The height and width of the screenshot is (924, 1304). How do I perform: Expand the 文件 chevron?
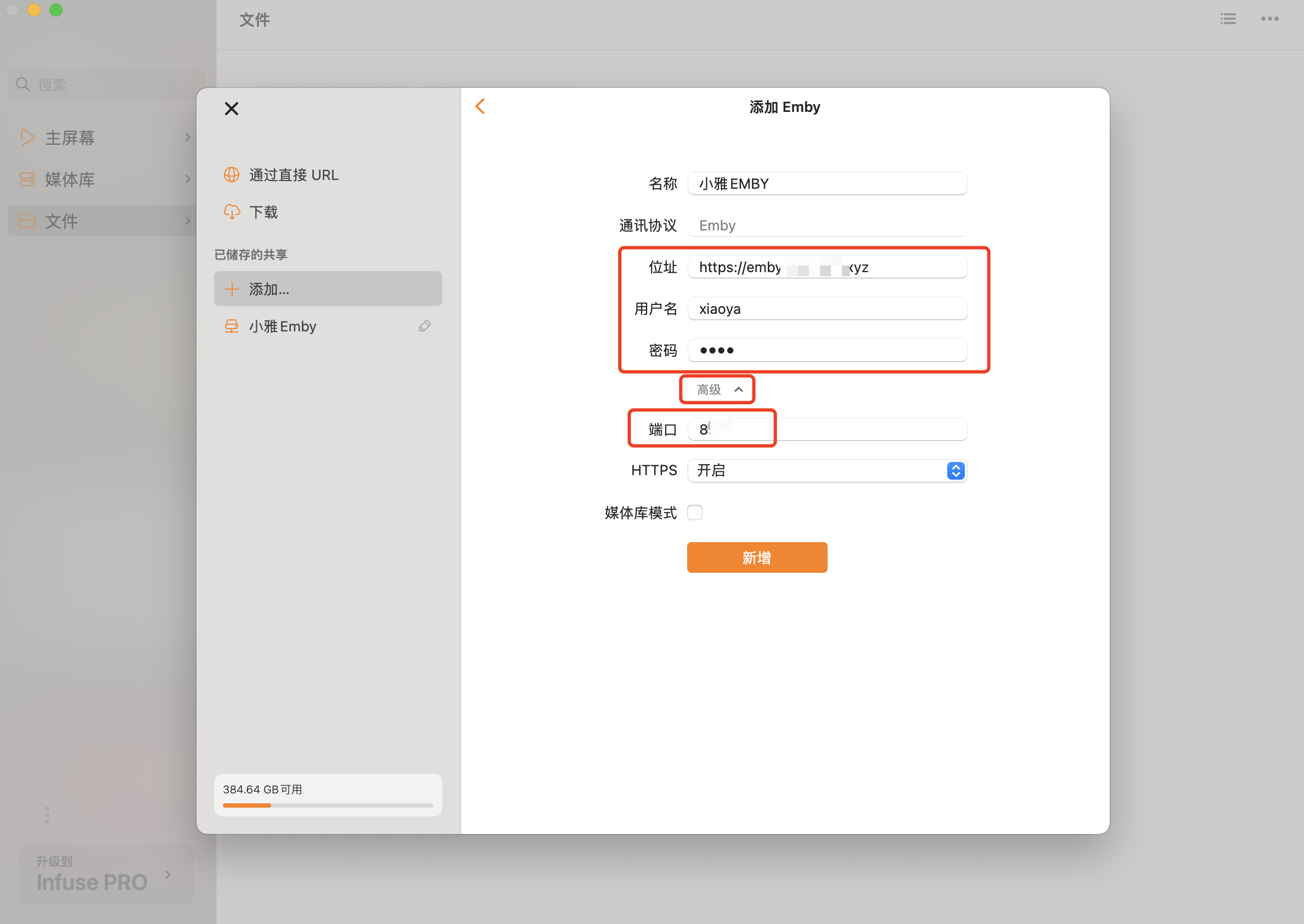coord(188,221)
